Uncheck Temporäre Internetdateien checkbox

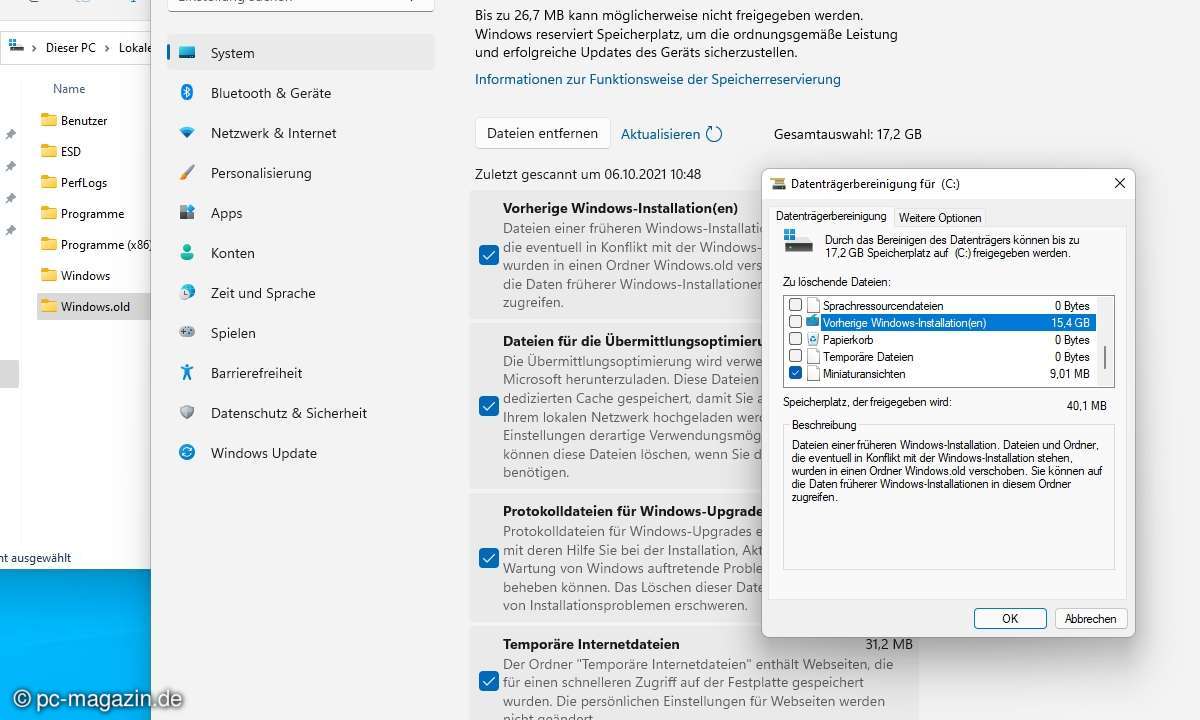tap(489, 681)
